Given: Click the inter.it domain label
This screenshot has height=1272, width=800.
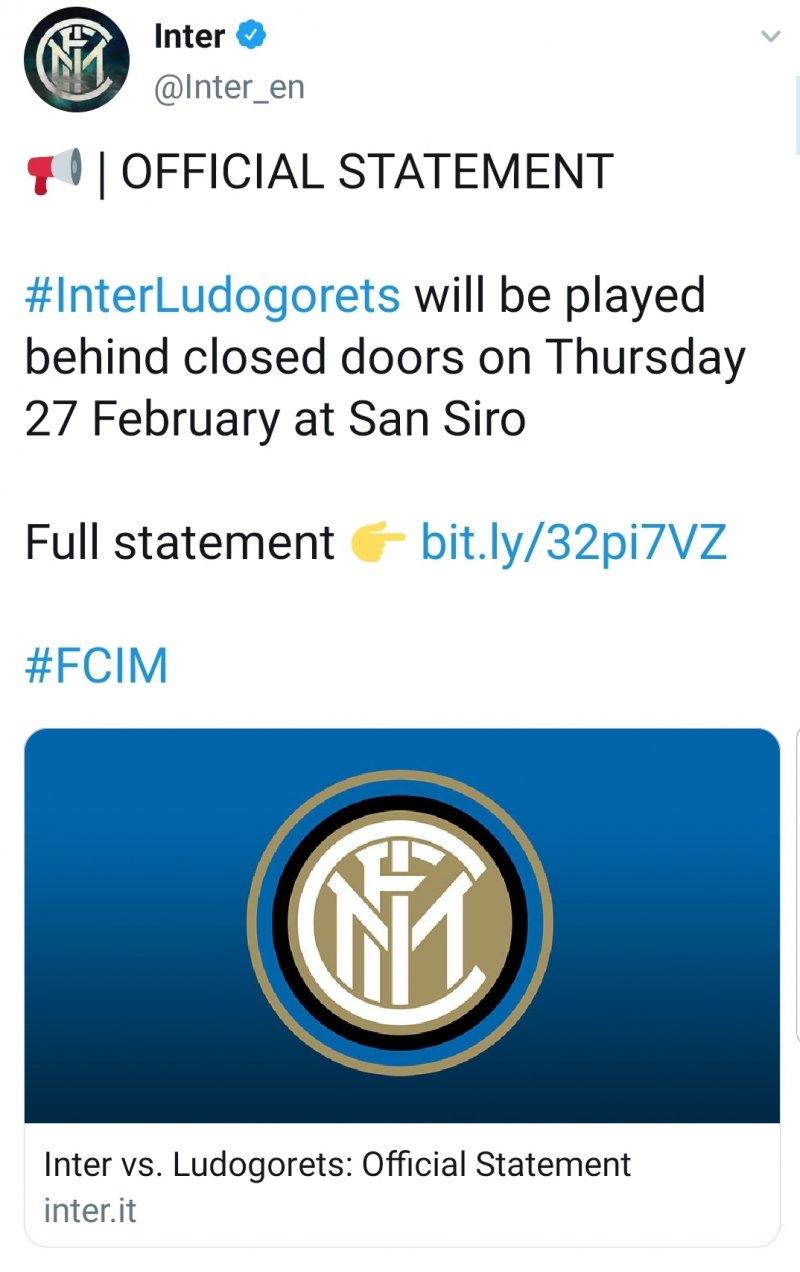Looking at the screenshot, I should pos(90,1211).
